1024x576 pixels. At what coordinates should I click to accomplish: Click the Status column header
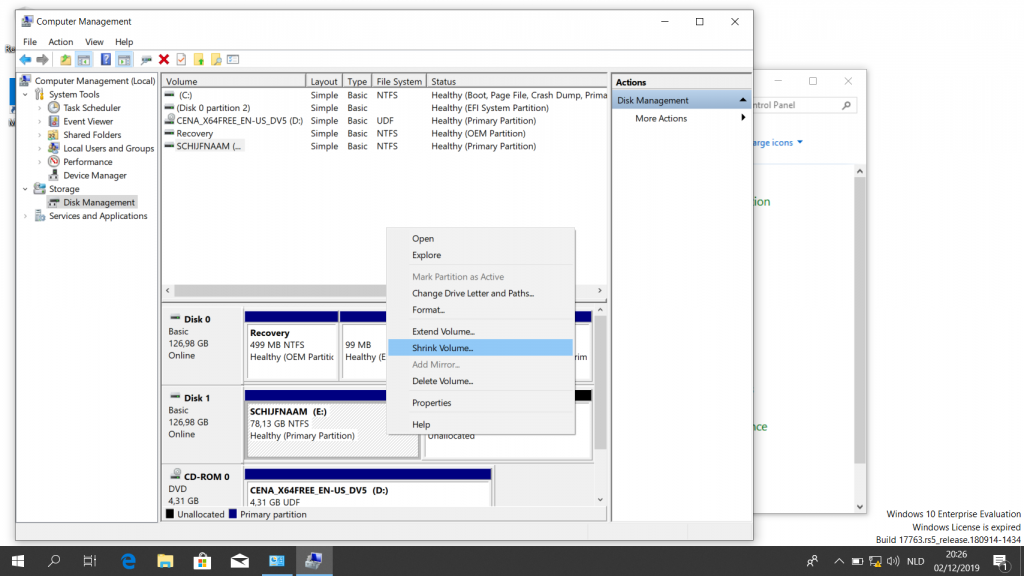click(517, 82)
